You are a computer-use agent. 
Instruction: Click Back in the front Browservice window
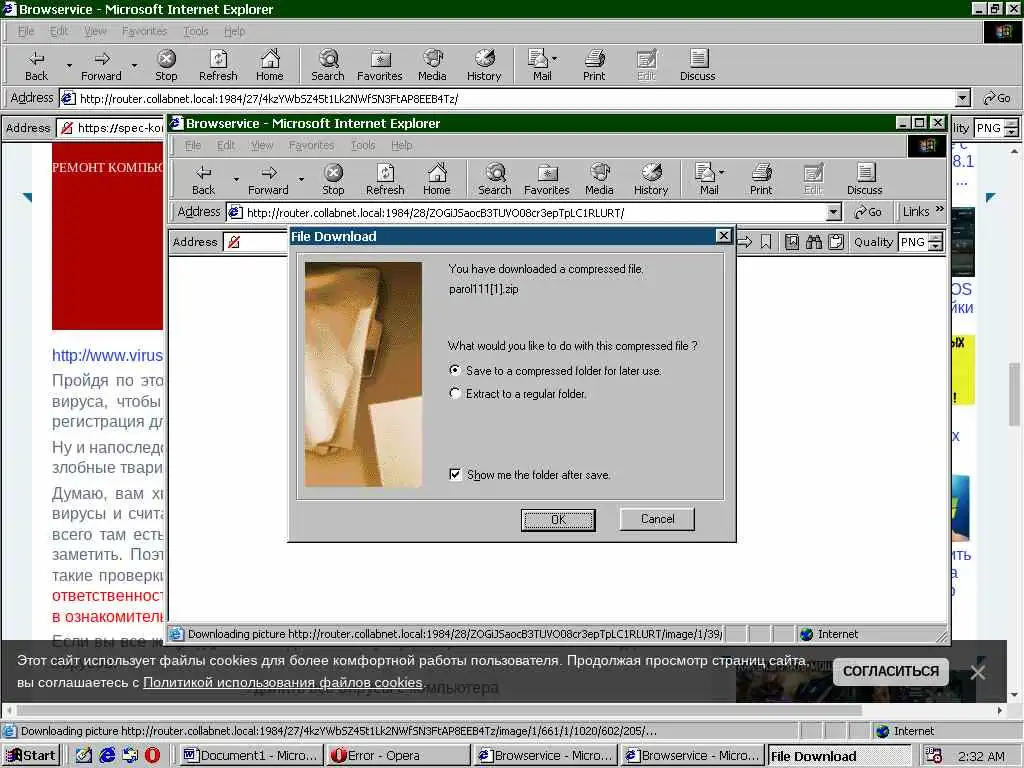click(x=203, y=180)
